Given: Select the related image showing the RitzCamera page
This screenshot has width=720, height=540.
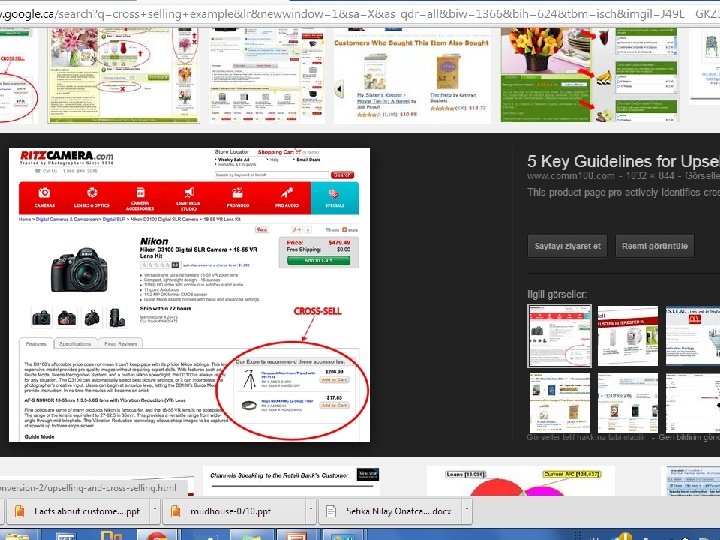Looking at the screenshot, I should [560, 336].
